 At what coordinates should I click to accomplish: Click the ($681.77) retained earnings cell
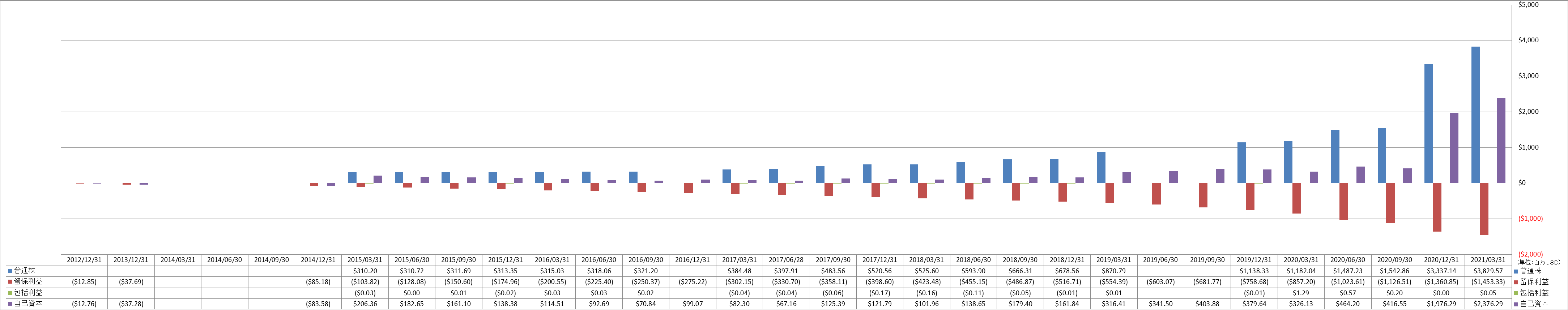point(1208,282)
